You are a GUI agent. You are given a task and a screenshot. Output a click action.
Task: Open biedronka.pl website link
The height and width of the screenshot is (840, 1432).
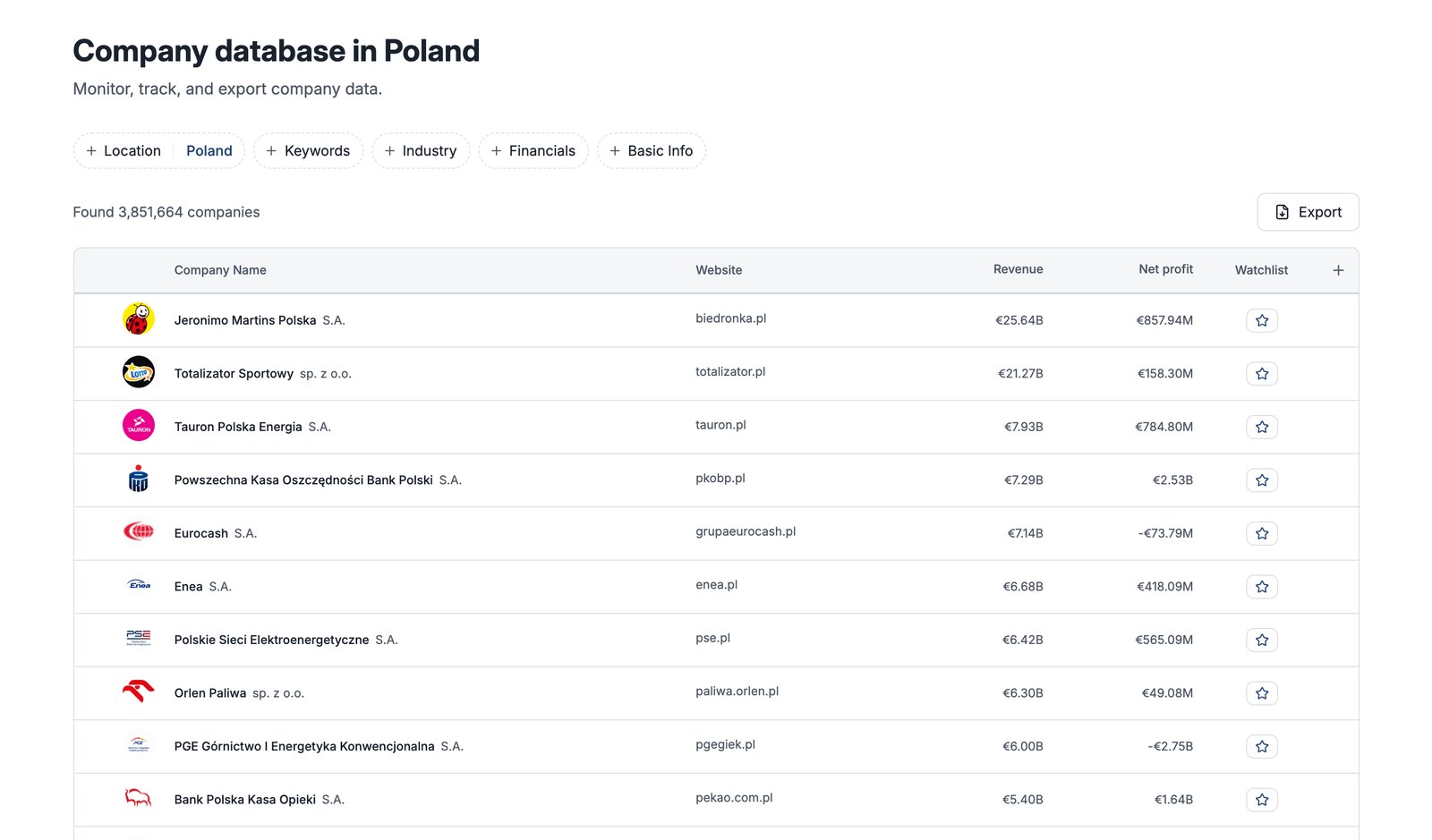731,318
